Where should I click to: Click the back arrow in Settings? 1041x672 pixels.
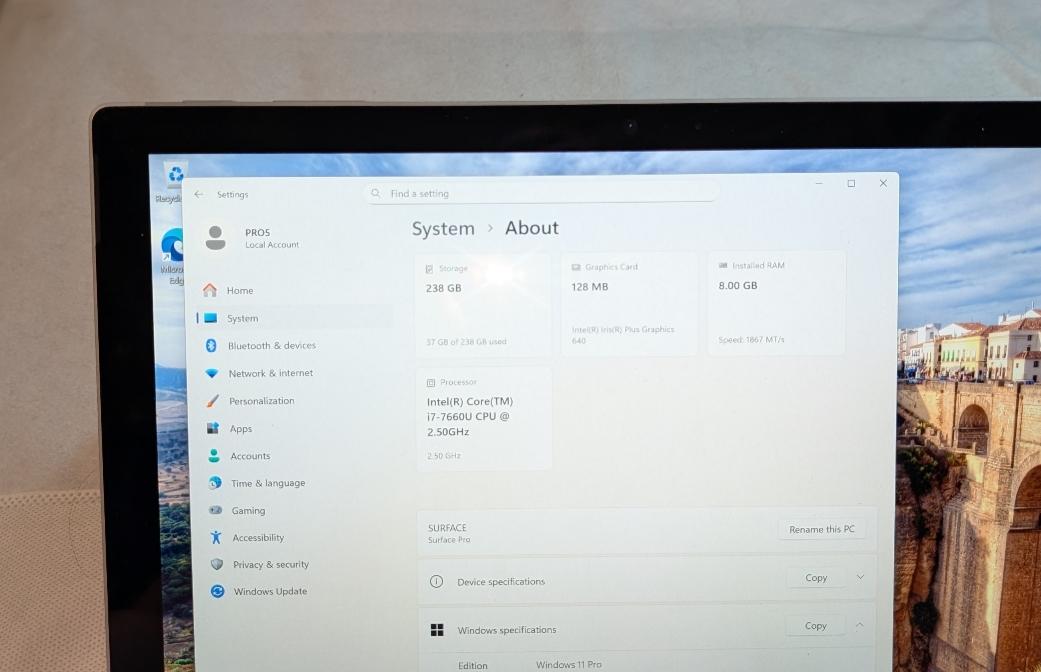pyautogui.click(x=199, y=194)
